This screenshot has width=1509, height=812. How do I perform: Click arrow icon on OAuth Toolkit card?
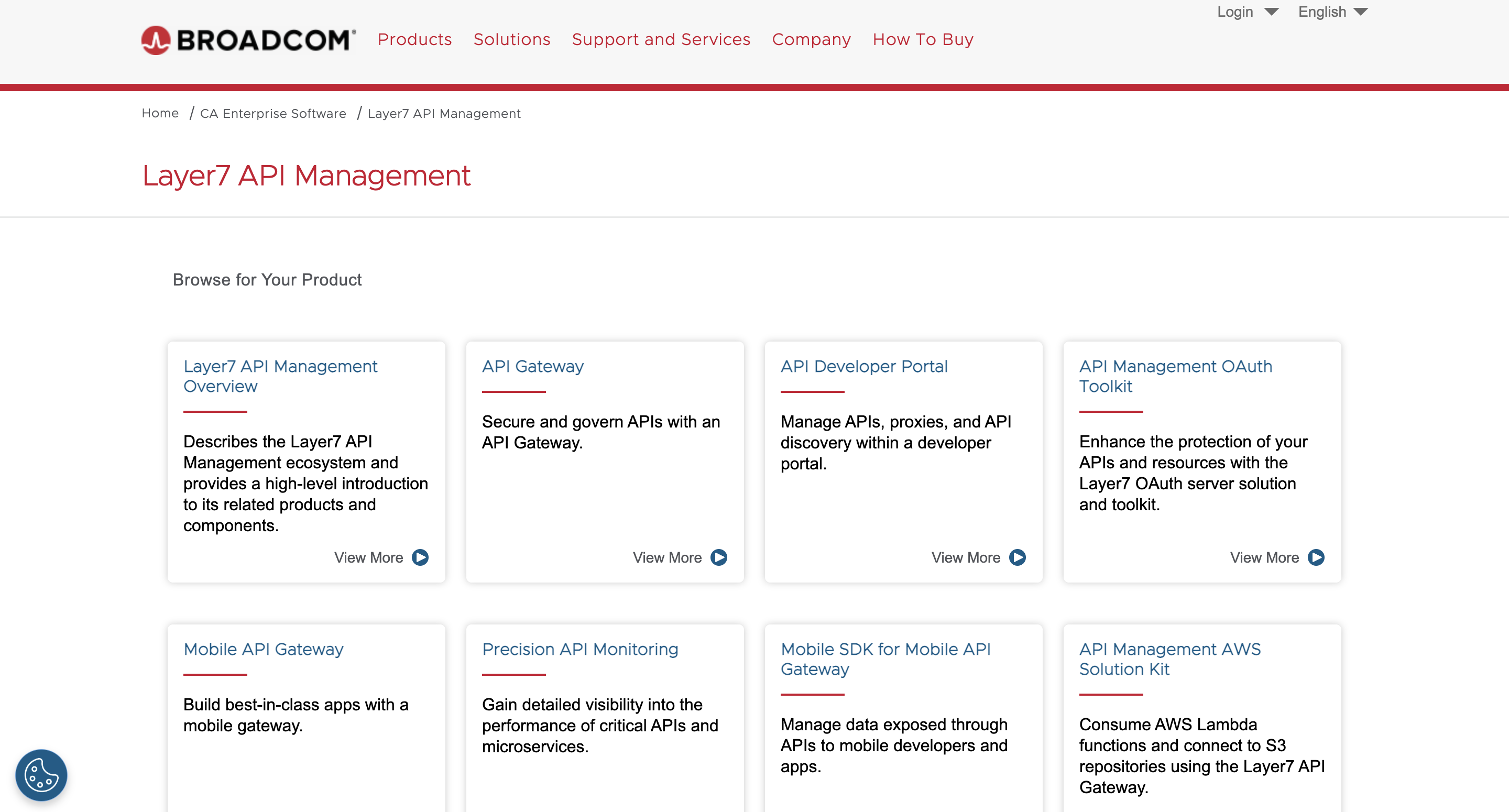1316,557
